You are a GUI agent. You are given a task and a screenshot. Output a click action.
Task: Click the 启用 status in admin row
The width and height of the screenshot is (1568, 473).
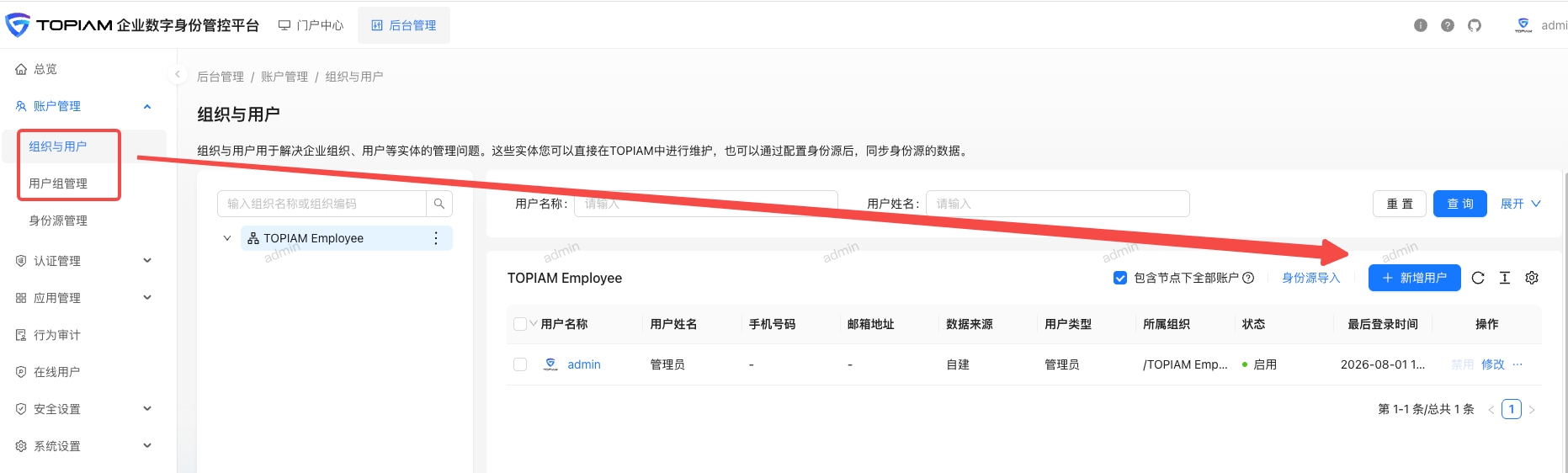click(1260, 364)
